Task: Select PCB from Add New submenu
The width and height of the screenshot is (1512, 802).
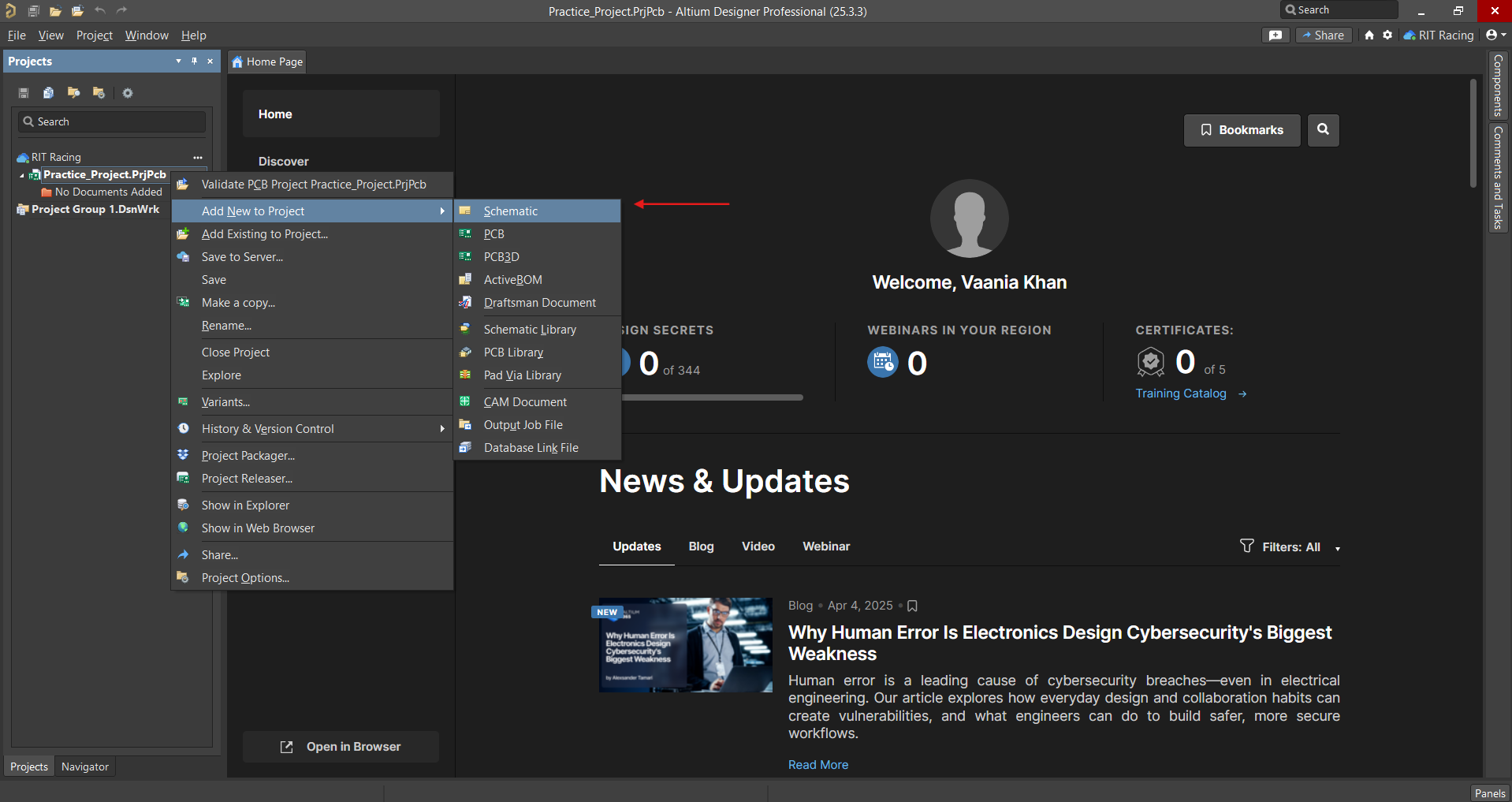Action: pyautogui.click(x=537, y=234)
